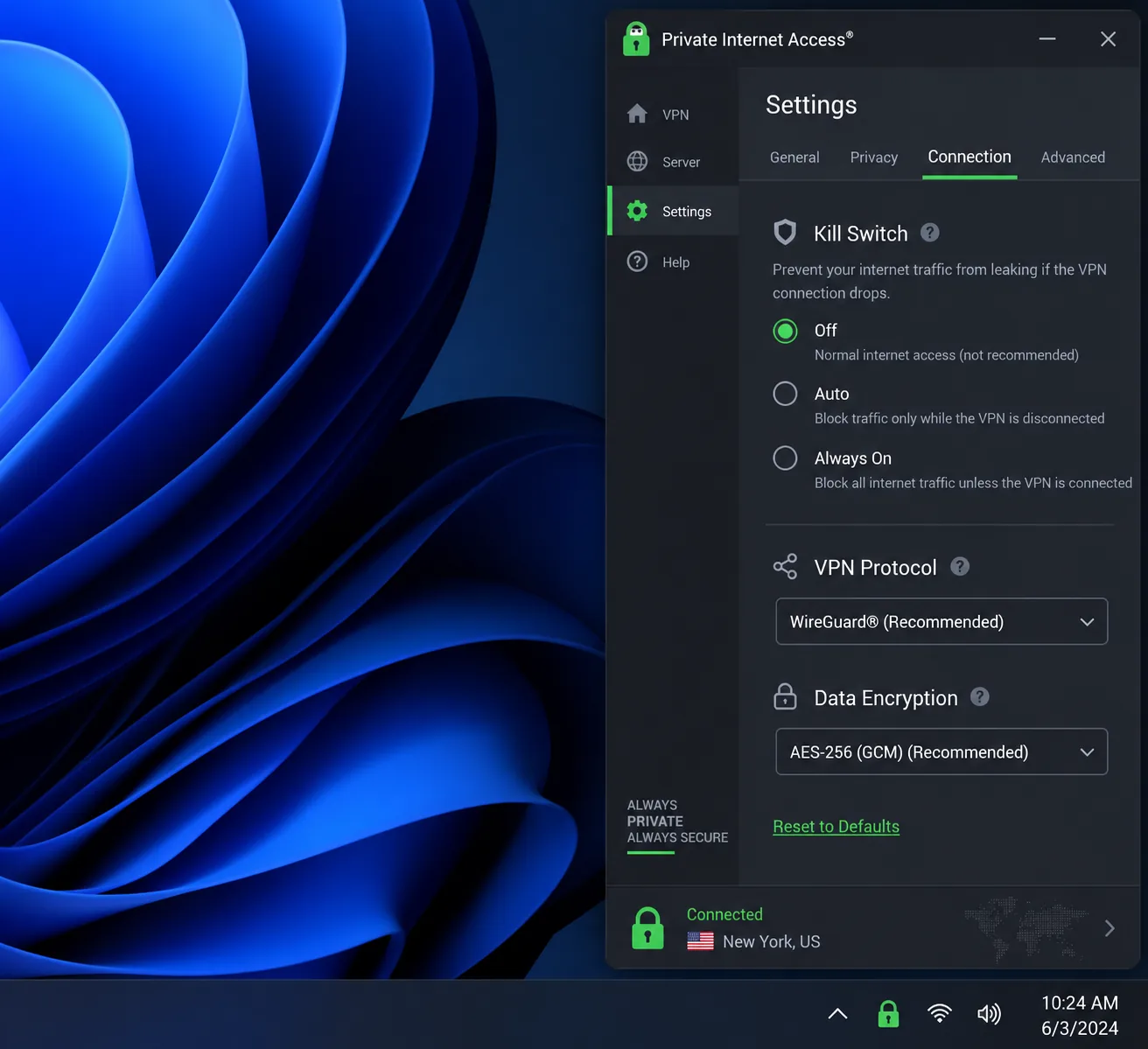Select the Connection tab

tap(969, 157)
